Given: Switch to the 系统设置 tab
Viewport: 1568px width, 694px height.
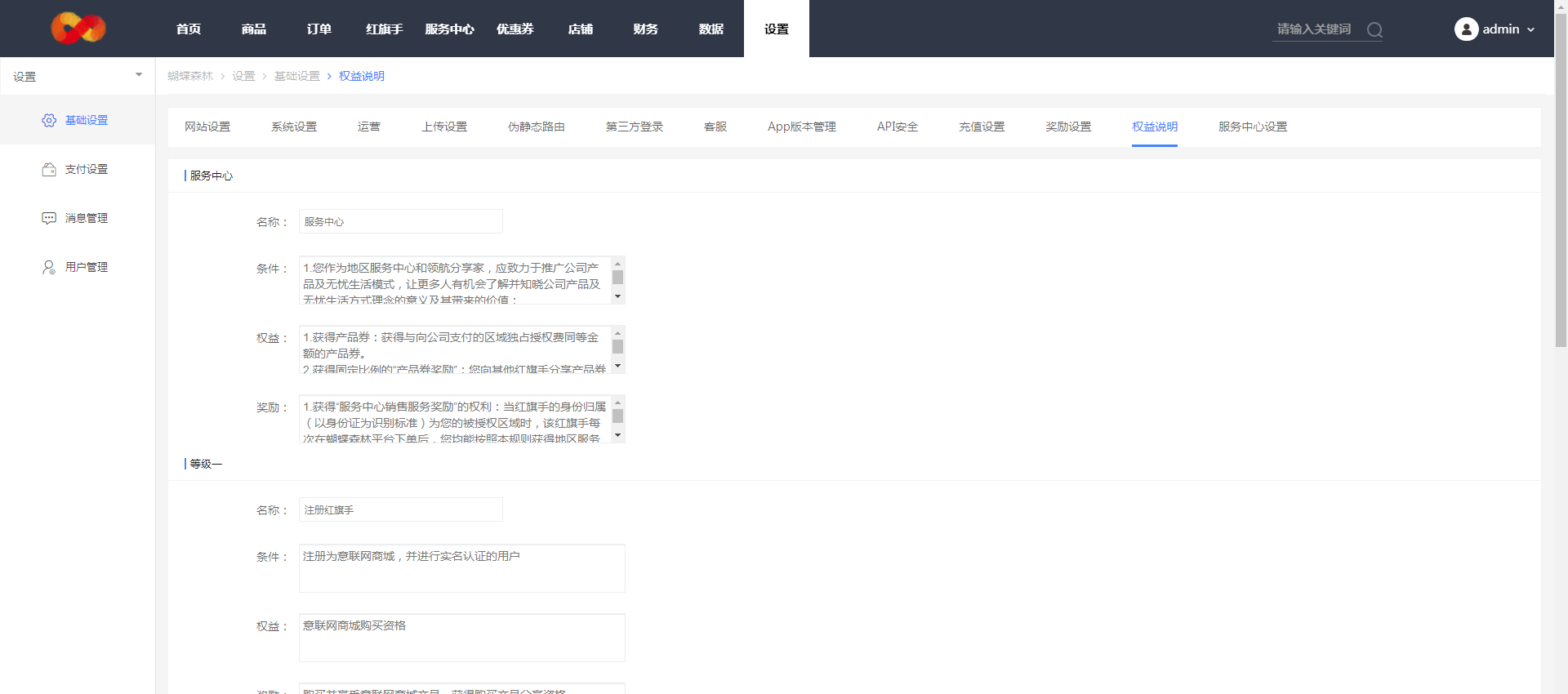Looking at the screenshot, I should click(x=294, y=127).
